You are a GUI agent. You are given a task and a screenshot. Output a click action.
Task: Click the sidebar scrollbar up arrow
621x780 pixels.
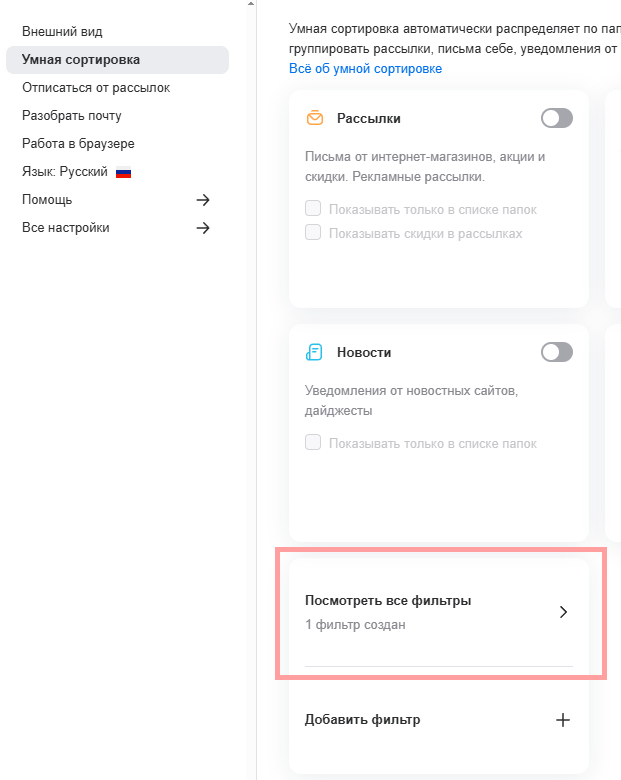point(250,4)
